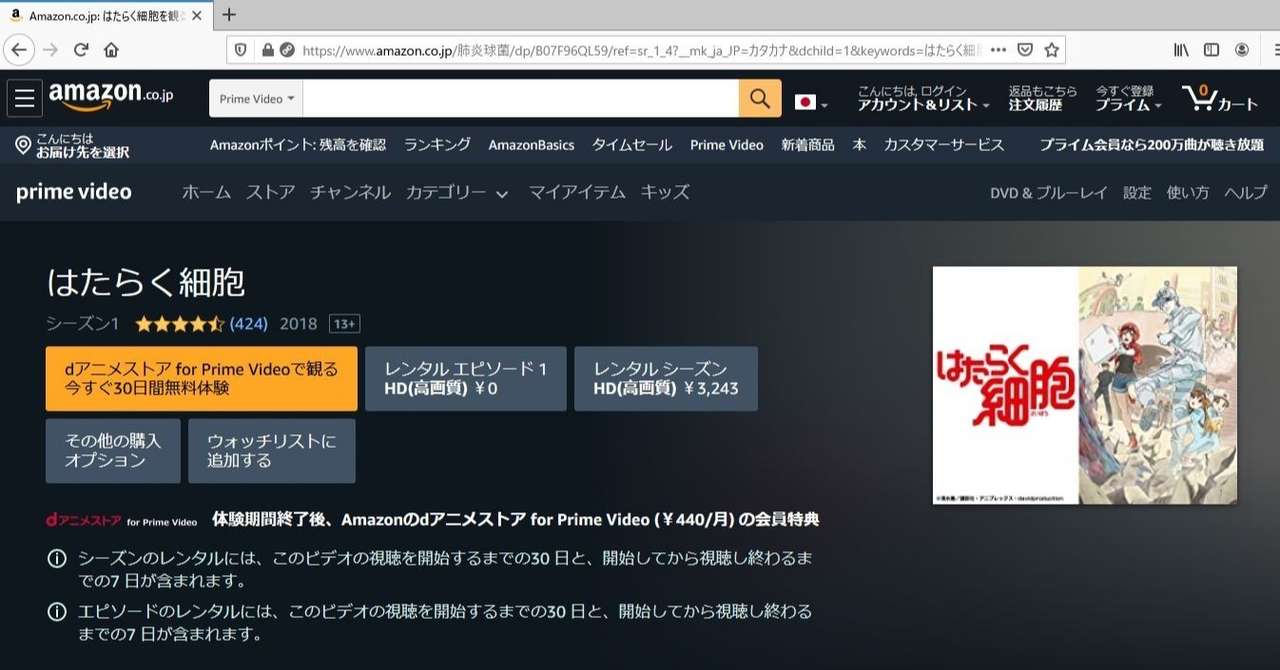The width and height of the screenshot is (1280, 670).
Task: Open the shopping cart
Action: 1220,98
